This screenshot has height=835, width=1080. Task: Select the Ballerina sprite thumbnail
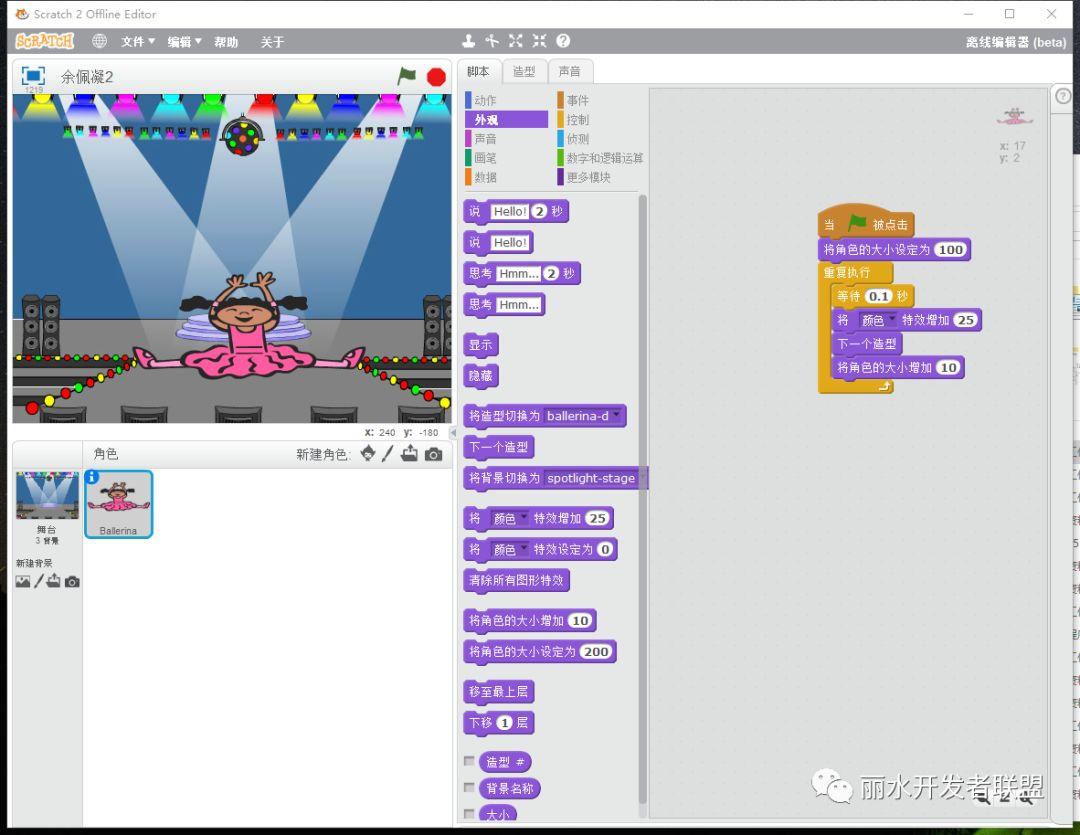click(x=119, y=503)
